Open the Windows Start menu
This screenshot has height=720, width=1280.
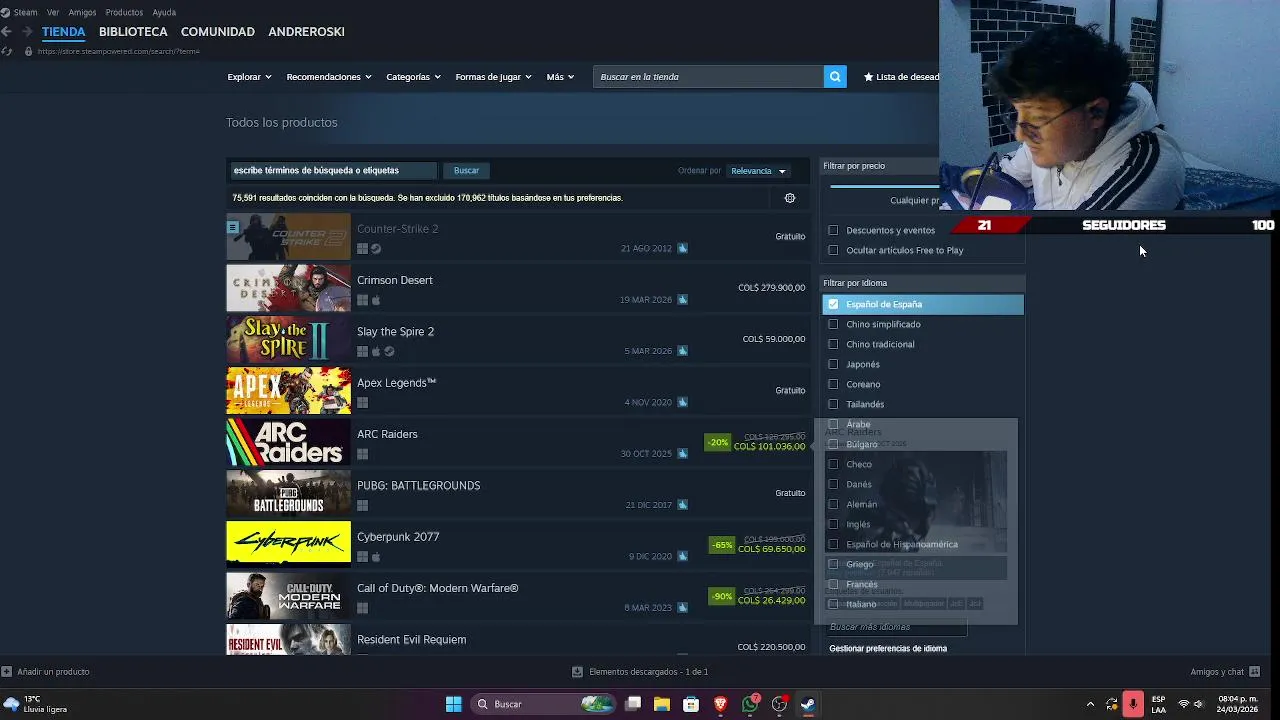453,704
